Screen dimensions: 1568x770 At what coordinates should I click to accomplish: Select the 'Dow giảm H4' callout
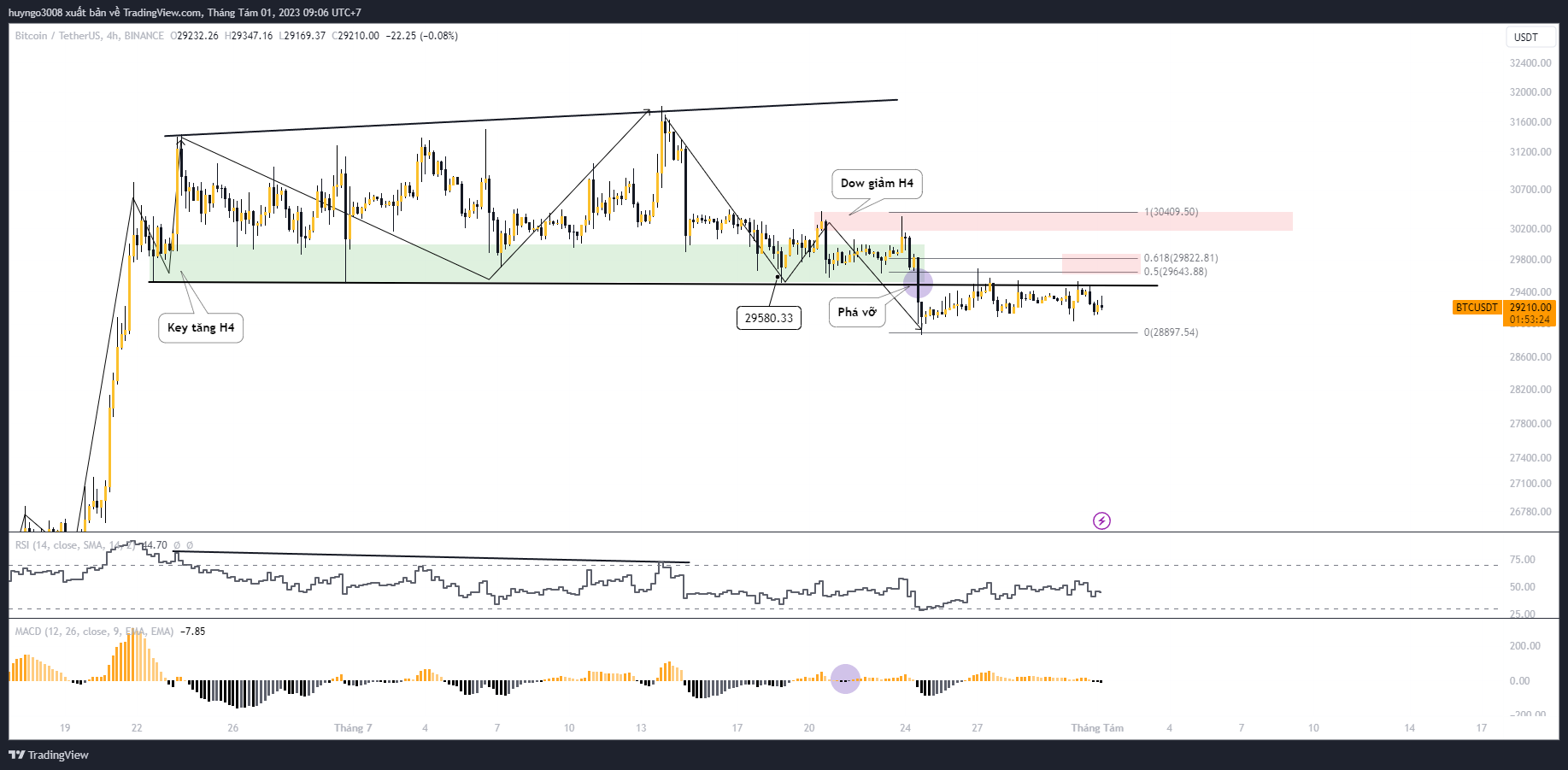877,183
